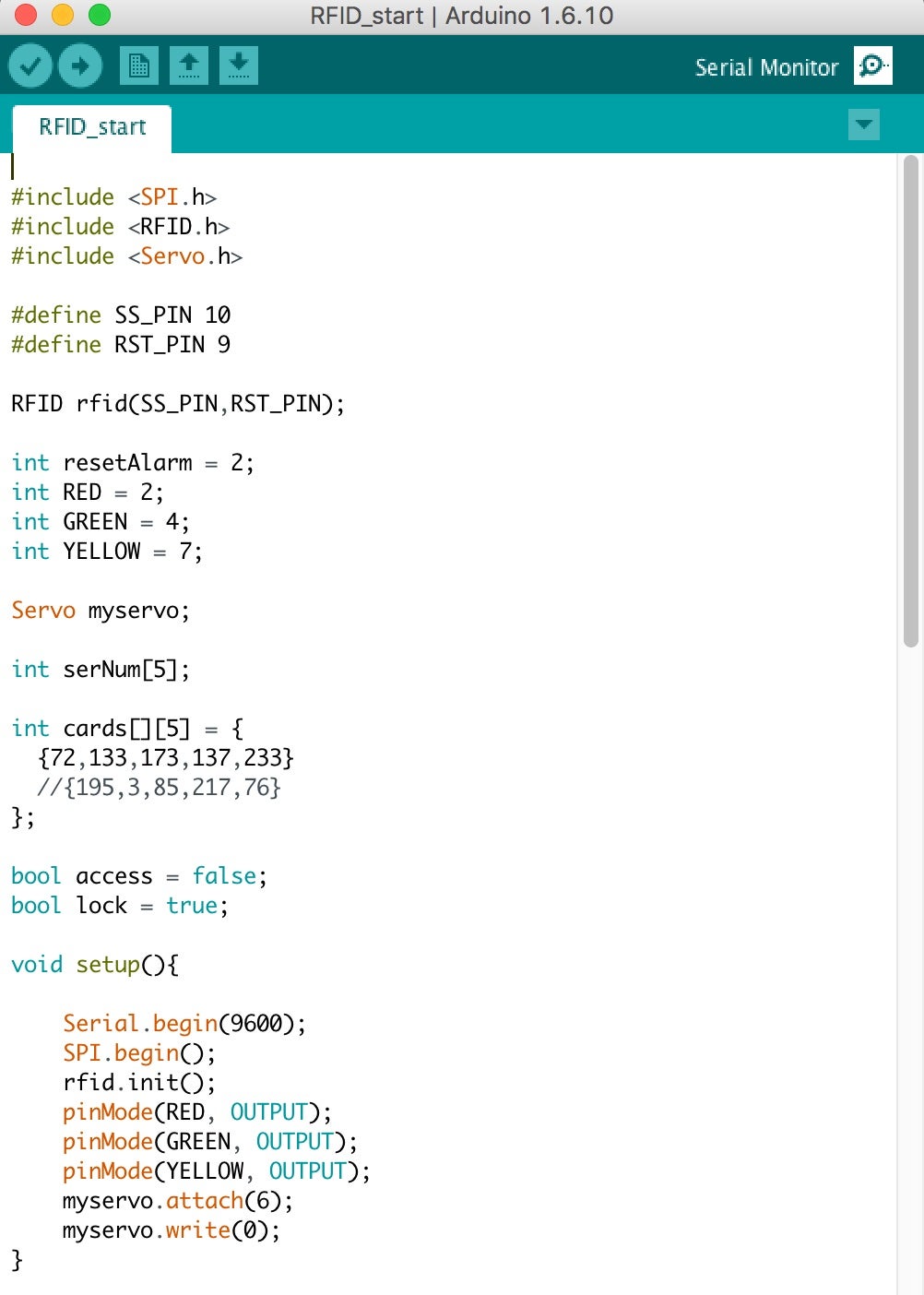Click the Serial.begin(9600); statement

tap(184, 1023)
